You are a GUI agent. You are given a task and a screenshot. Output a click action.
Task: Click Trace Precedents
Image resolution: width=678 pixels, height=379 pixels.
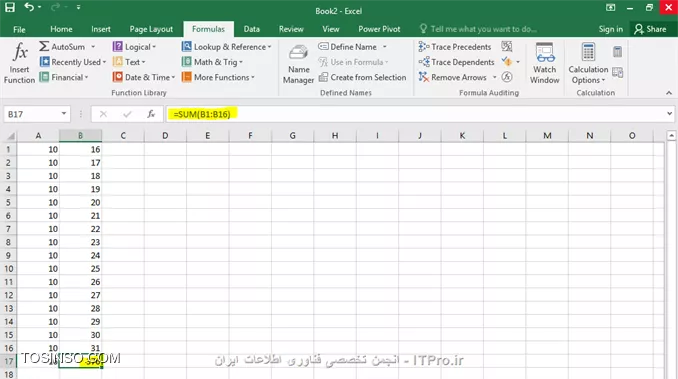click(455, 47)
